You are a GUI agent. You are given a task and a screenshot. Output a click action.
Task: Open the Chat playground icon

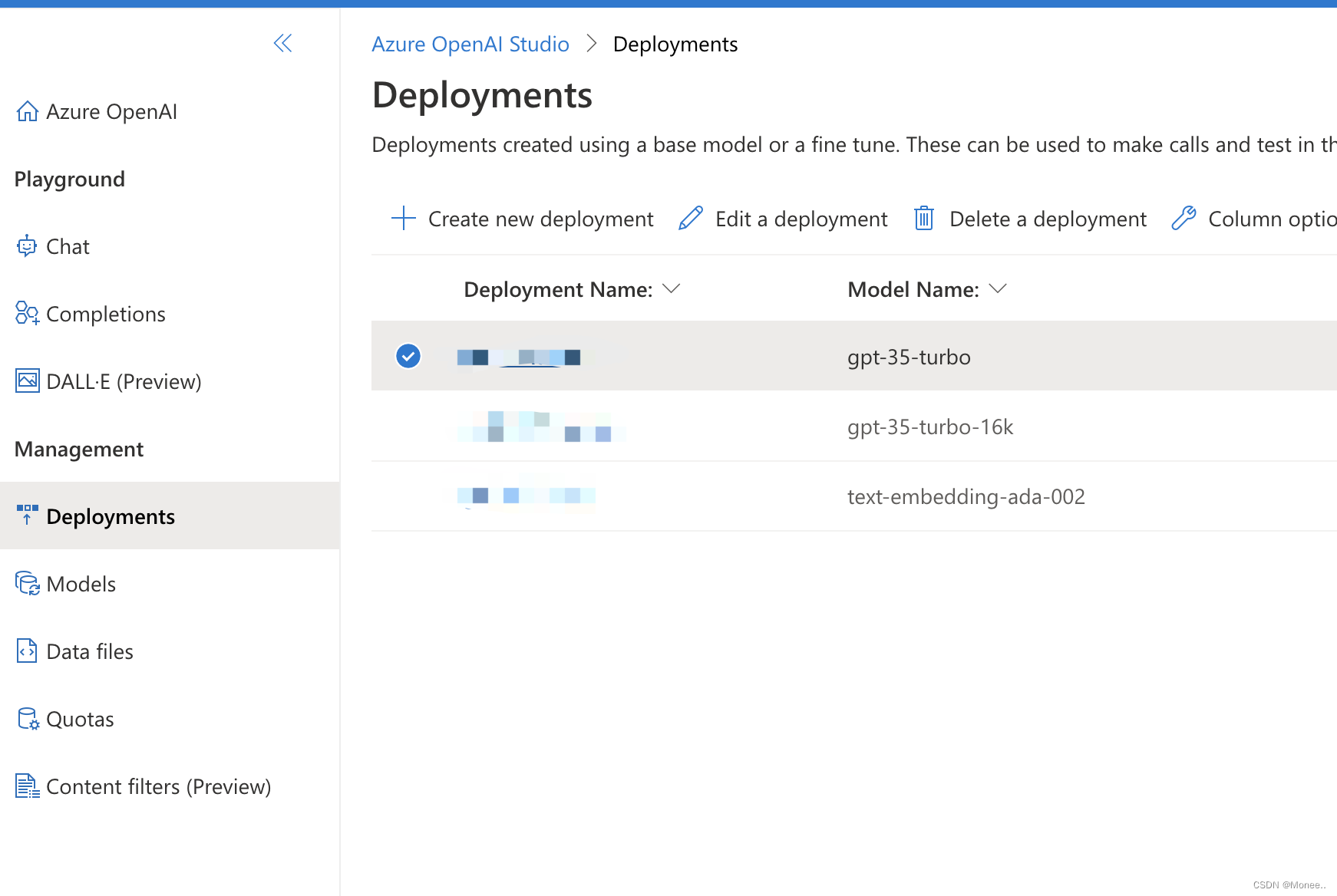click(x=27, y=246)
